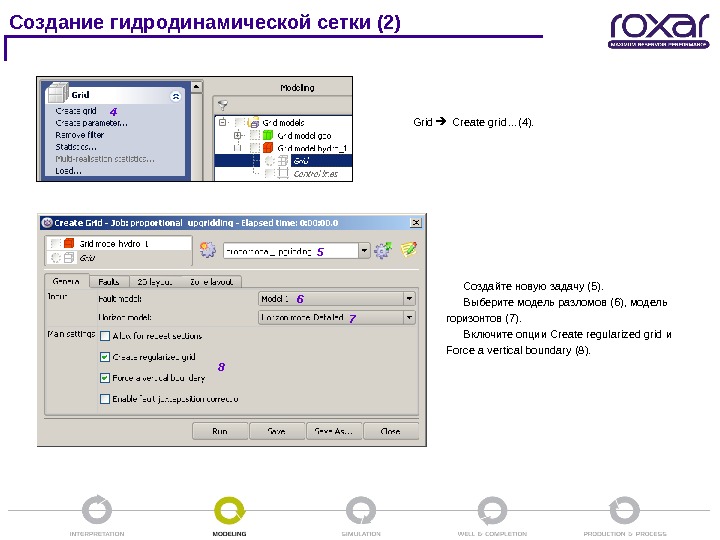Select the highlighted Grid item in the tree
Image resolution: width=720 pixels, height=540 pixels.
301,161
